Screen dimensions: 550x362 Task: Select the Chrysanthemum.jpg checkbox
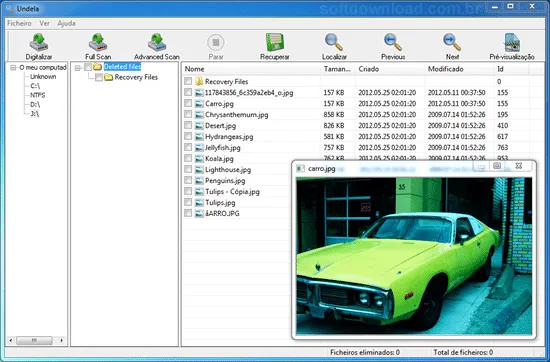[x=188, y=114]
